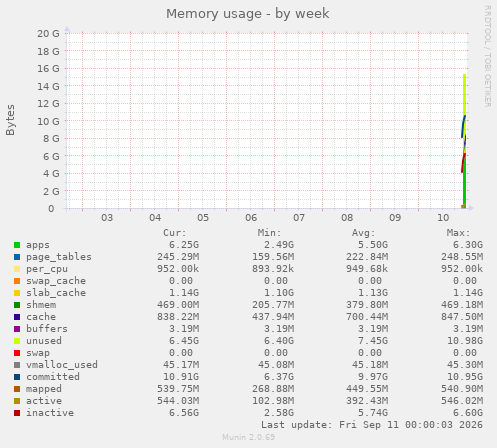Click the per_cpu pale yellow swatch
This screenshot has height=448, width=497.
click(x=17, y=269)
